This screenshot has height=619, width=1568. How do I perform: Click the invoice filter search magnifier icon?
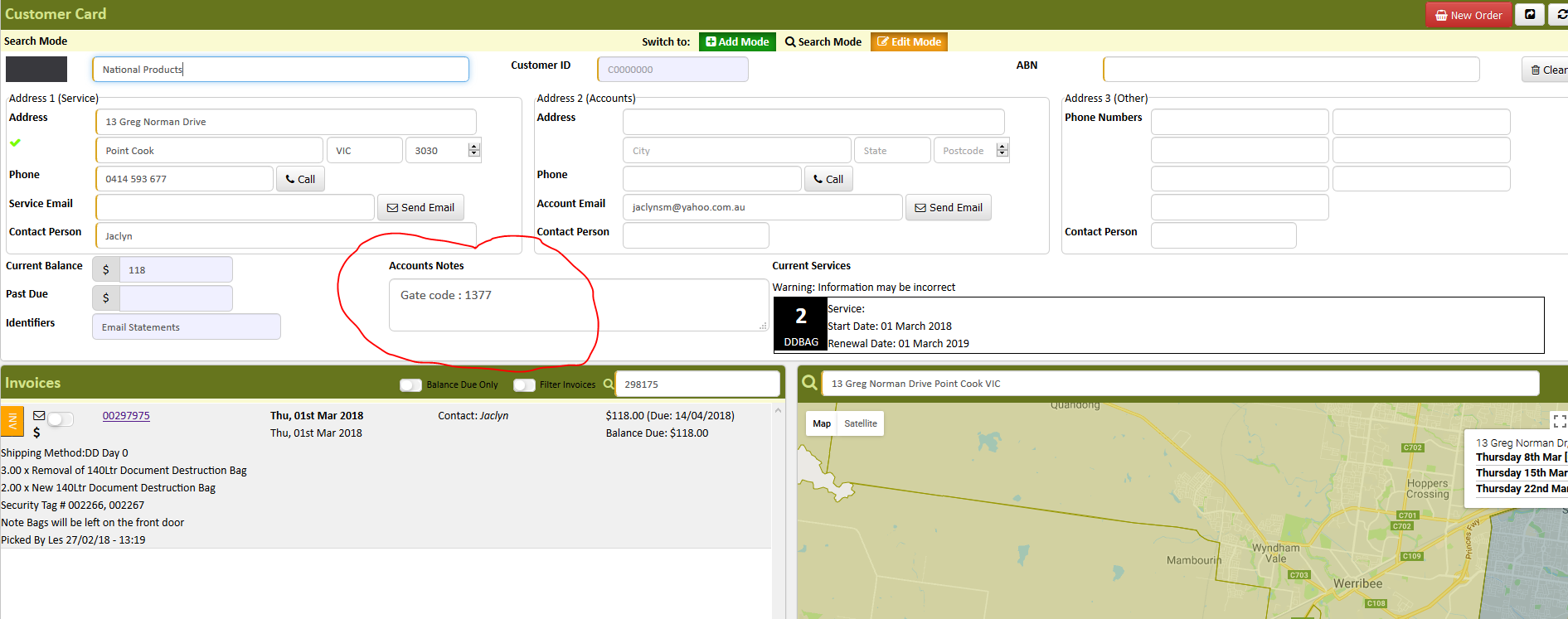609,384
